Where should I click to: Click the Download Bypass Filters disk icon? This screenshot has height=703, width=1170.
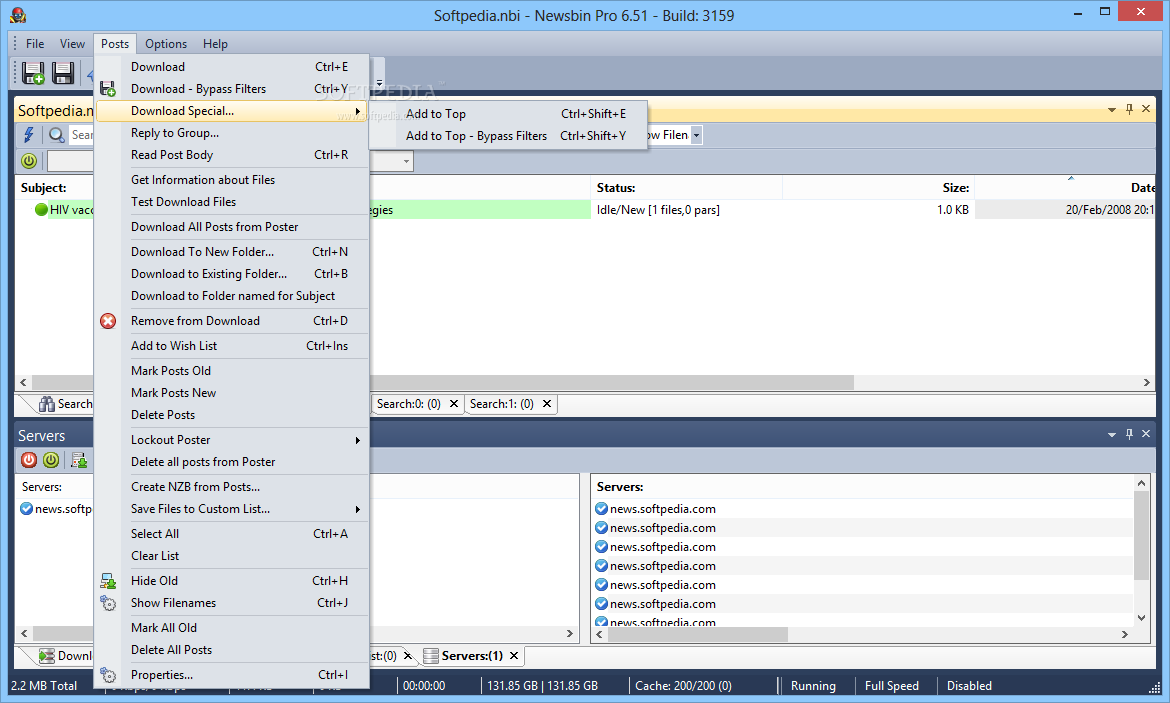point(108,89)
